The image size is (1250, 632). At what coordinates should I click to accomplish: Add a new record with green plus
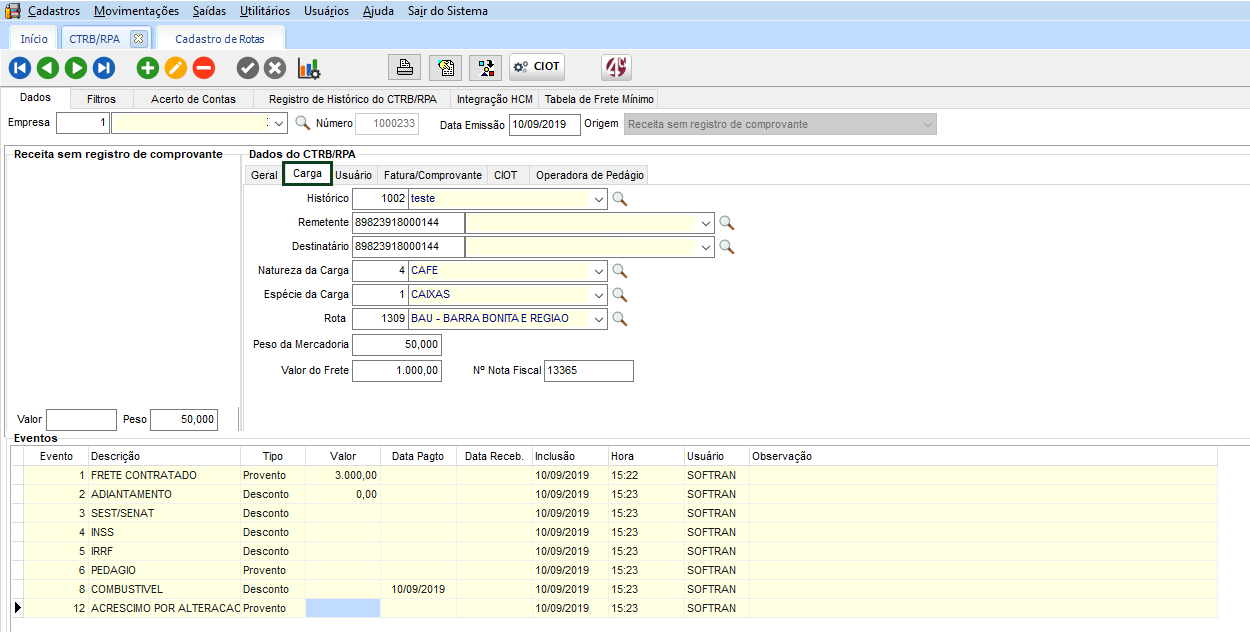pos(148,68)
